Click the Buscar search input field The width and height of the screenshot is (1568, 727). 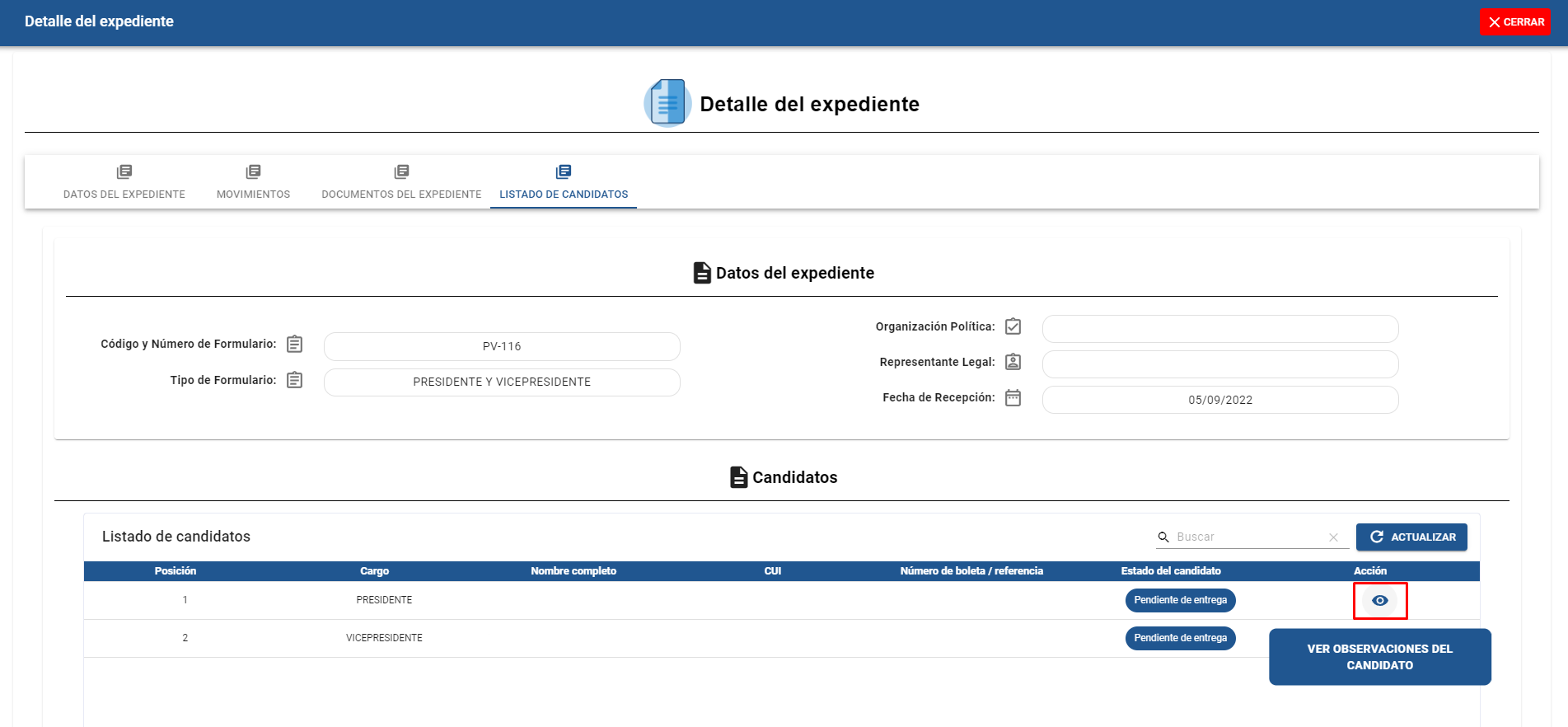pos(1248,537)
